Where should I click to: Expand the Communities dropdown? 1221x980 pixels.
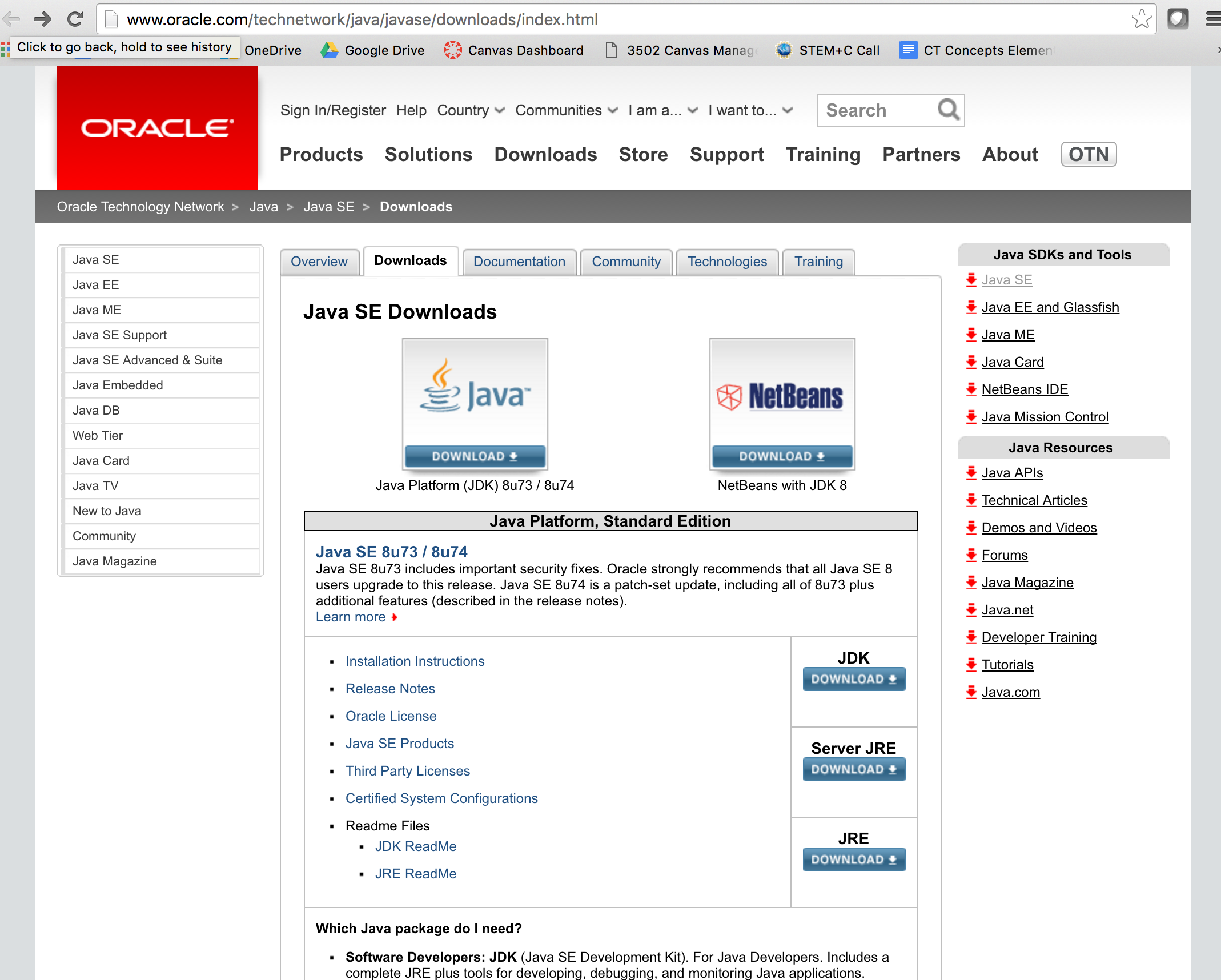[x=566, y=110]
